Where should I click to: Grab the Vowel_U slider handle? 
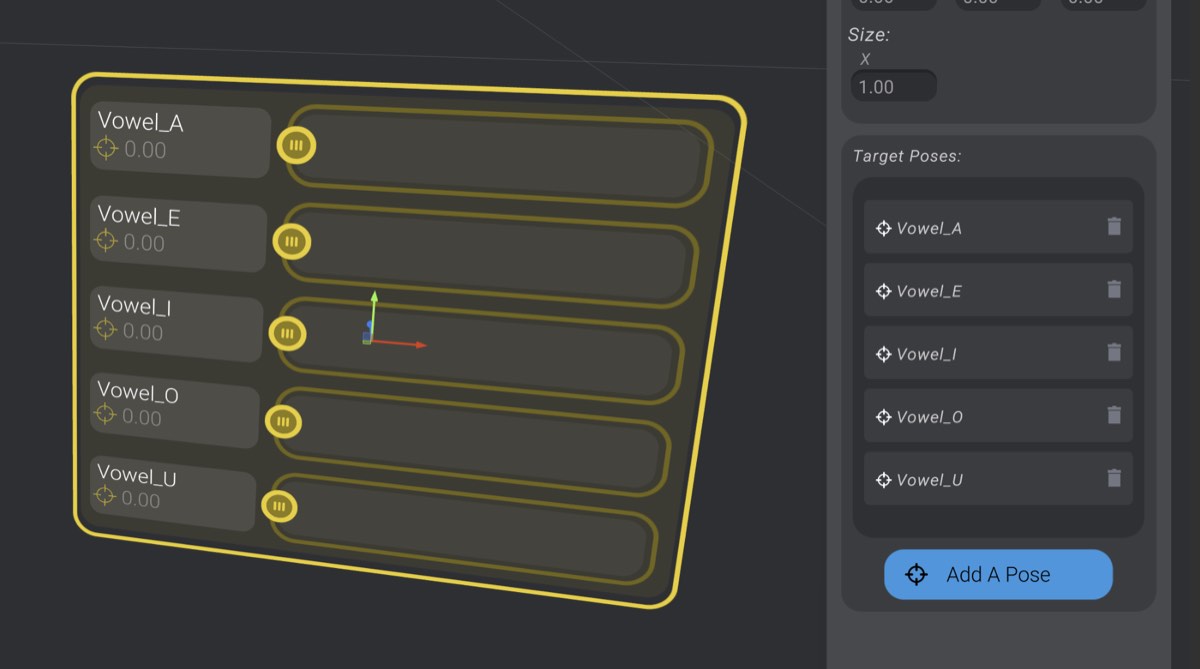pyautogui.click(x=279, y=506)
